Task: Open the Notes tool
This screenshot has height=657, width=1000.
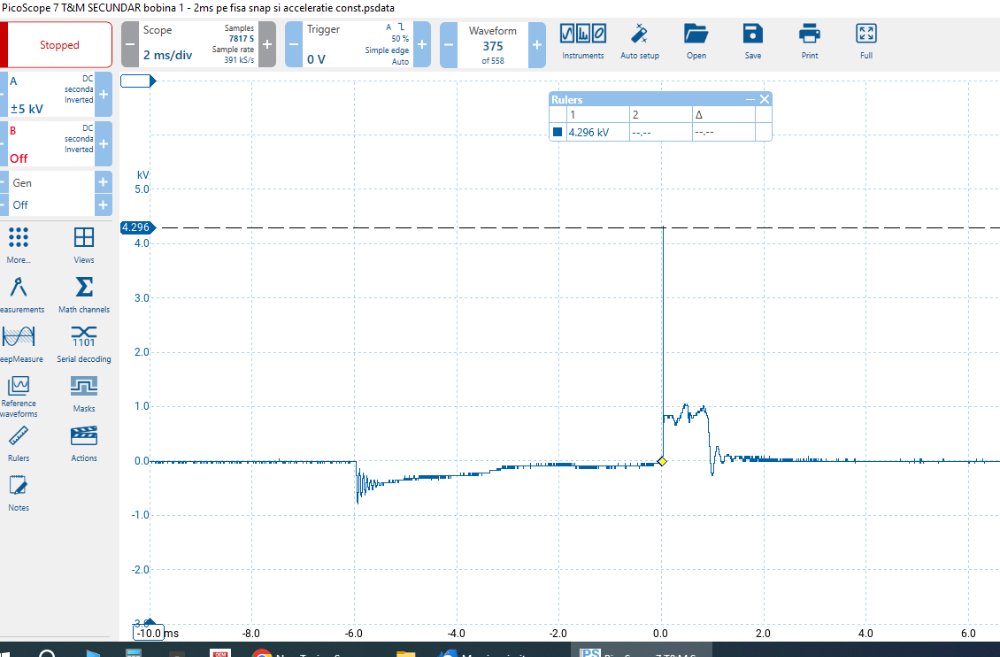Action: coord(18,492)
